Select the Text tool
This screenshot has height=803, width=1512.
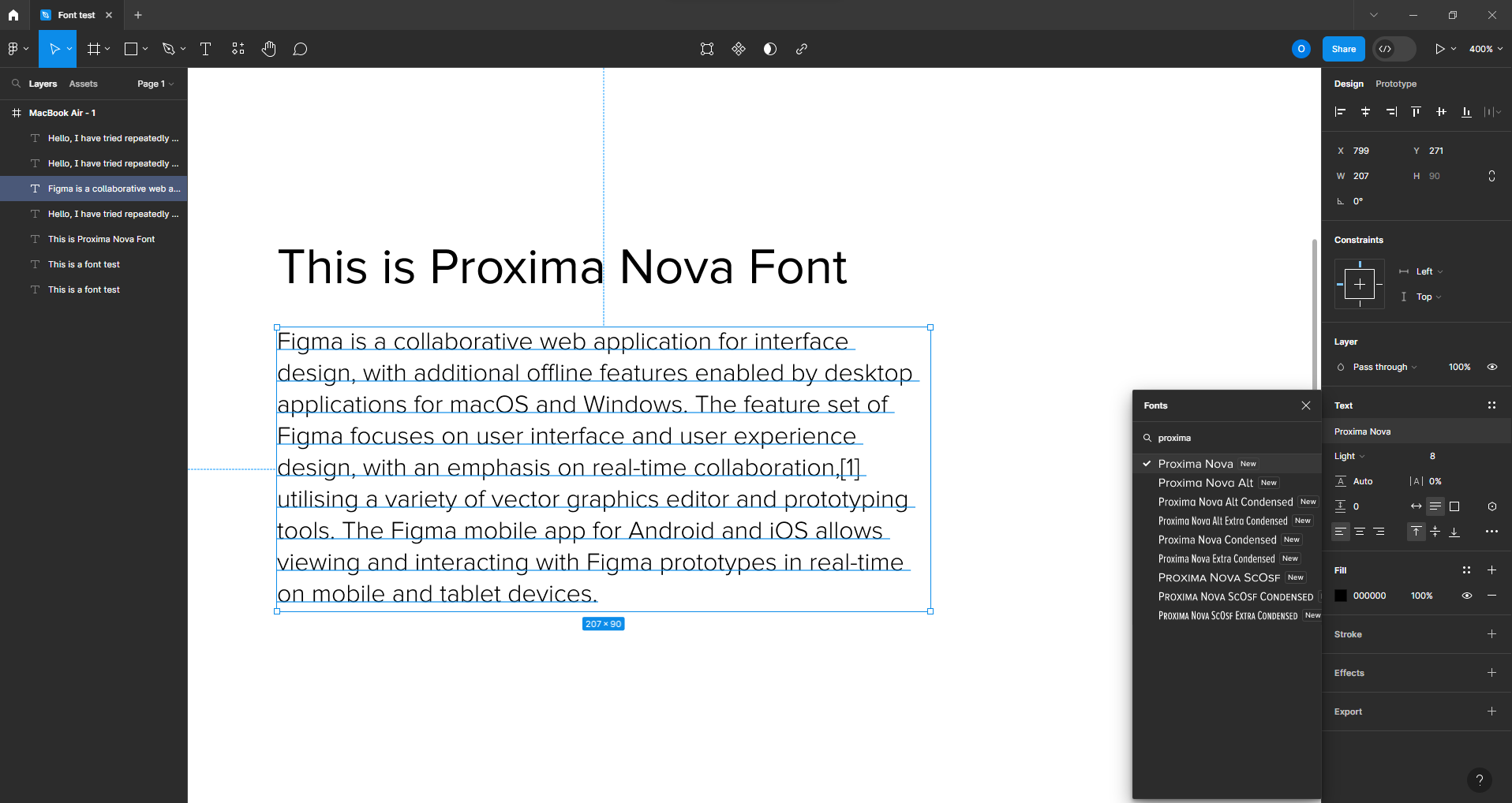pos(206,49)
